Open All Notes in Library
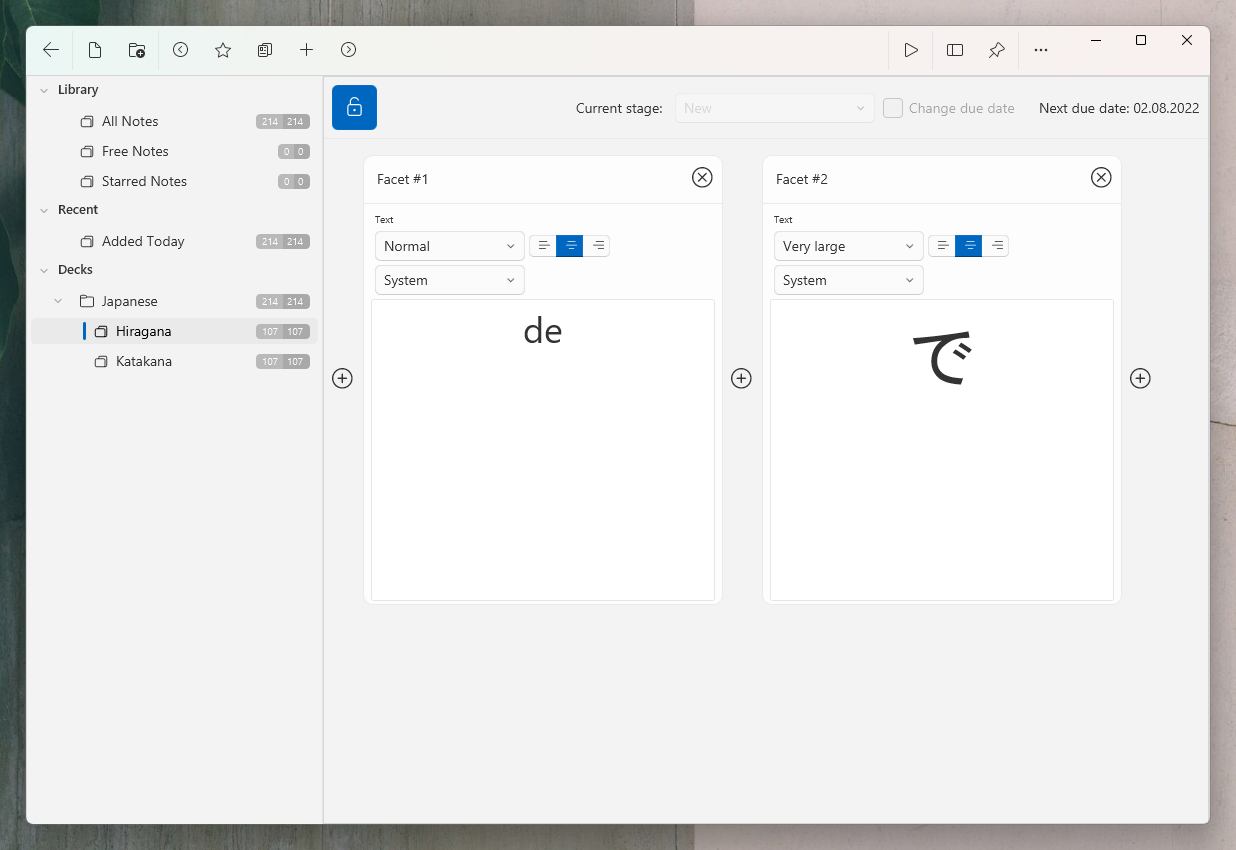1236x850 pixels. coord(130,121)
